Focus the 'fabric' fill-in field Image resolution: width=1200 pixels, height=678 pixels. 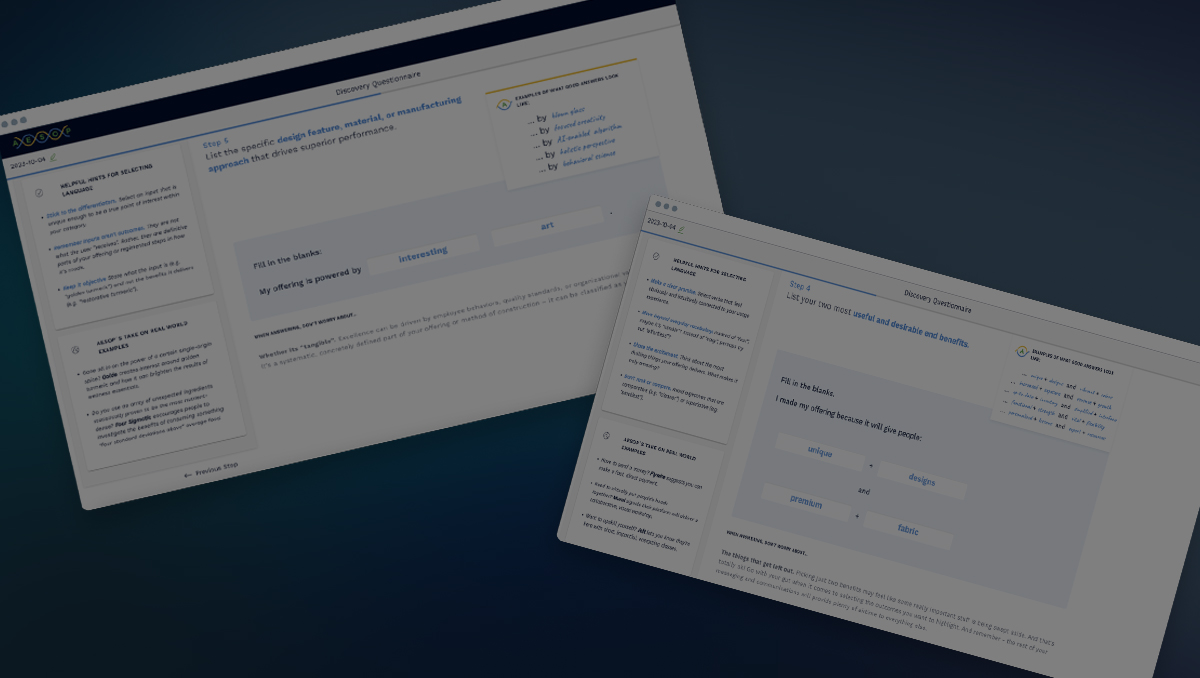click(x=907, y=531)
